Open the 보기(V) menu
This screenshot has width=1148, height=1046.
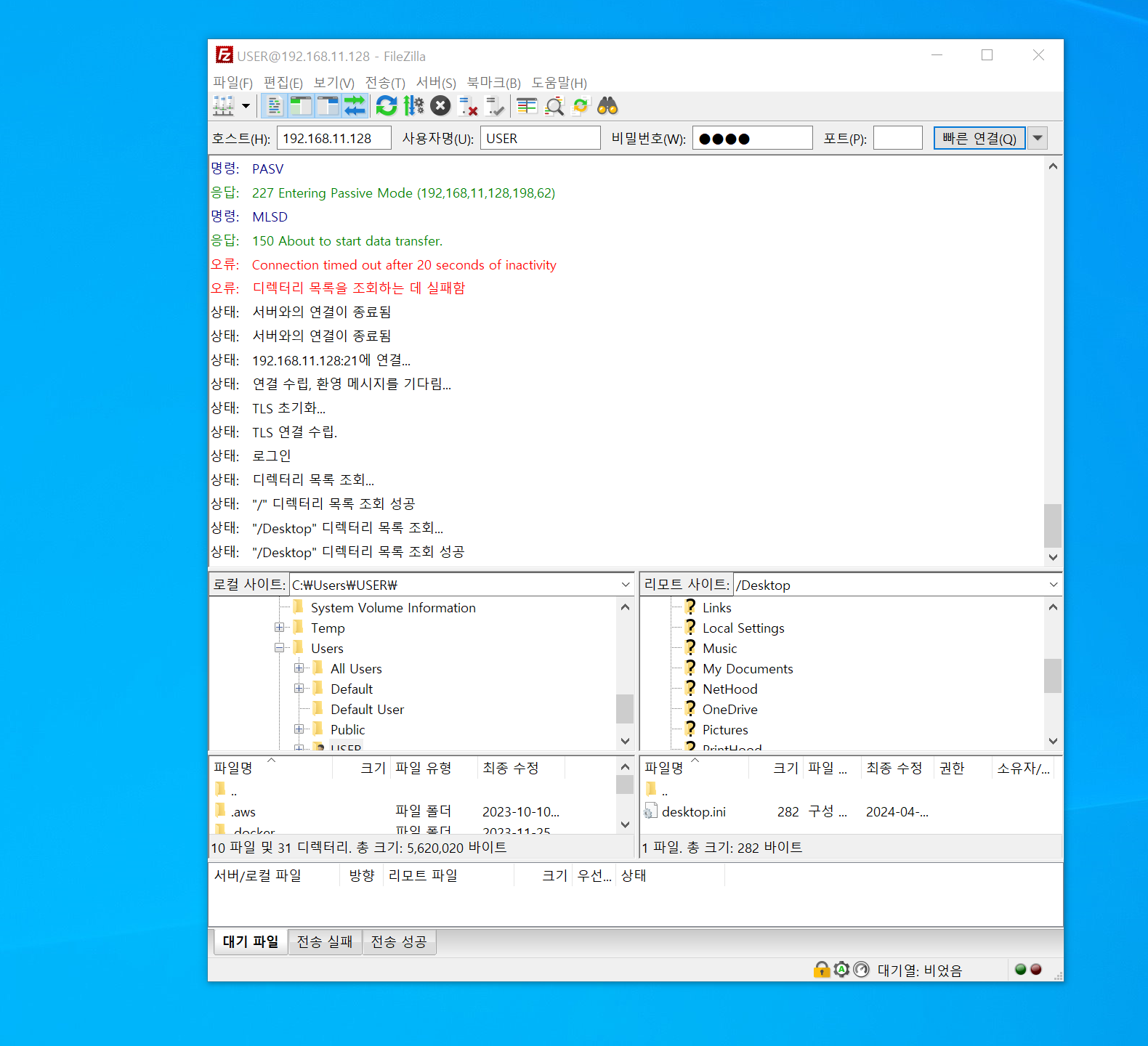(334, 83)
